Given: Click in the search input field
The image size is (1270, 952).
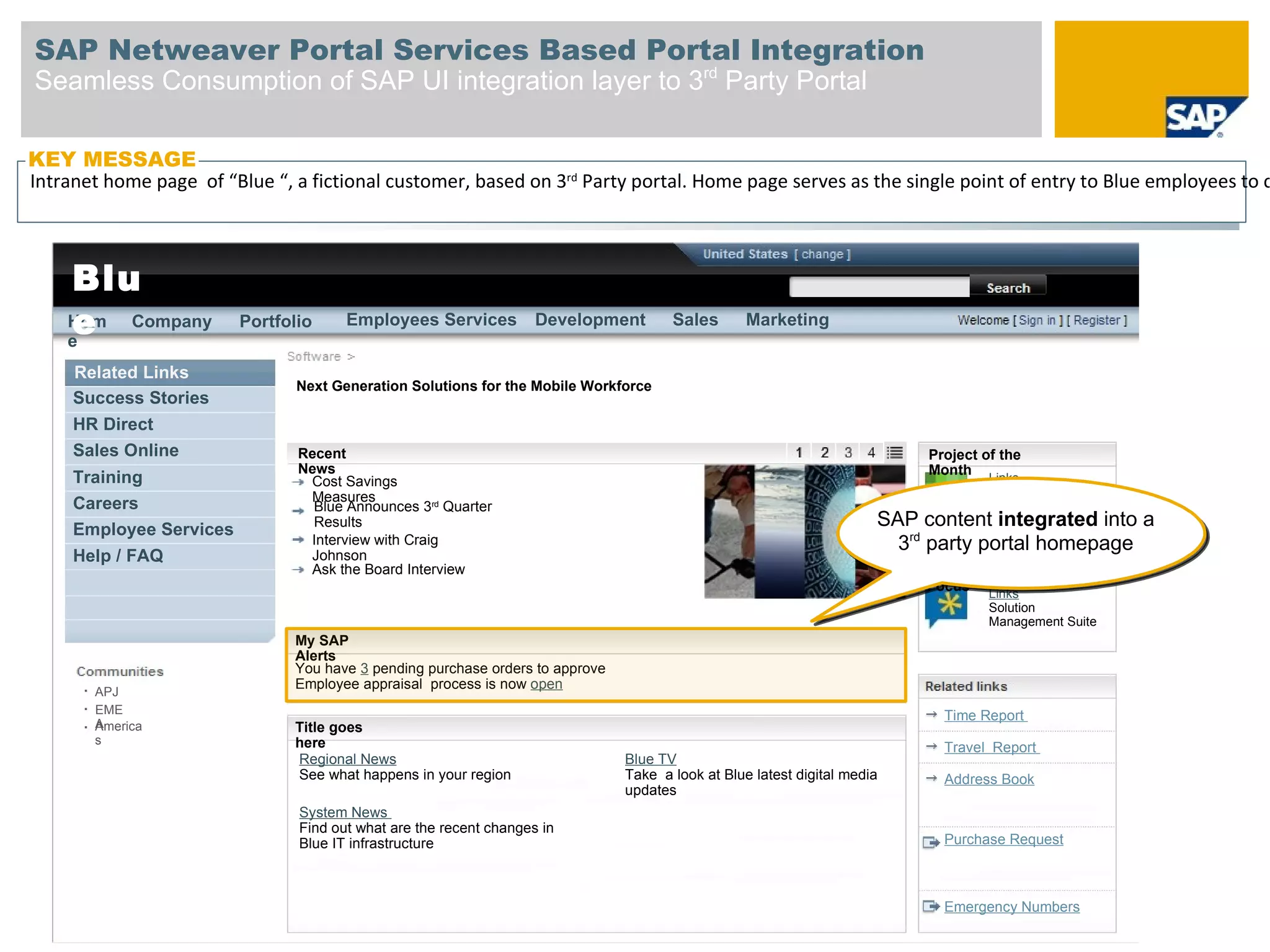Looking at the screenshot, I should [x=879, y=287].
